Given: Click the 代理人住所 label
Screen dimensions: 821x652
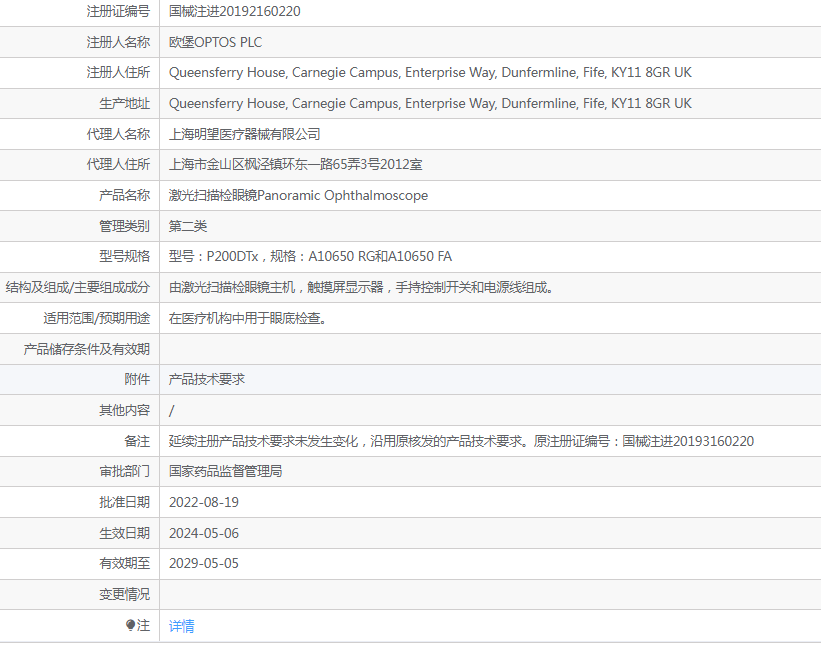Looking at the screenshot, I should tap(118, 165).
